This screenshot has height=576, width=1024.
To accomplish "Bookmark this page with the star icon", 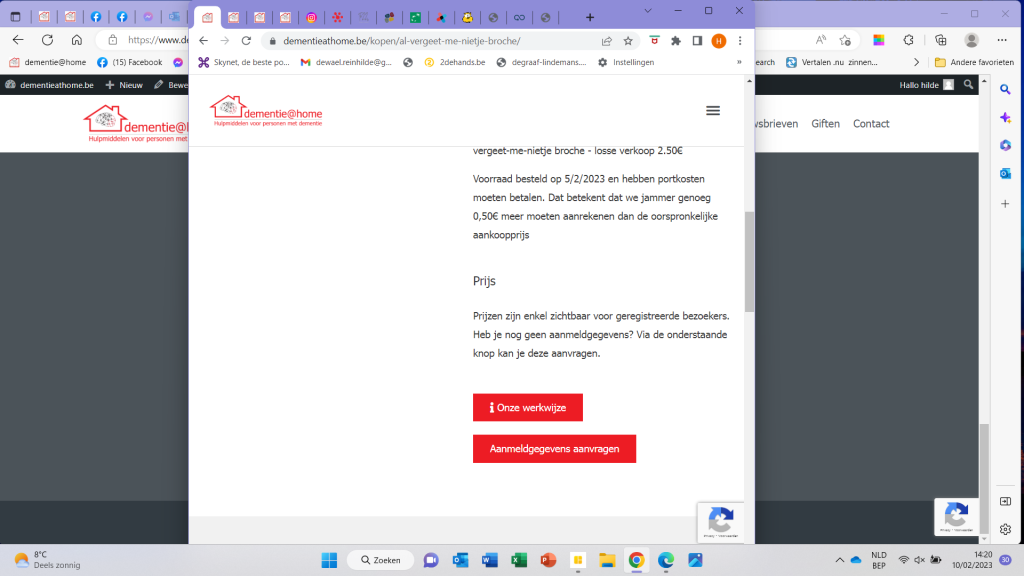I will point(628,41).
